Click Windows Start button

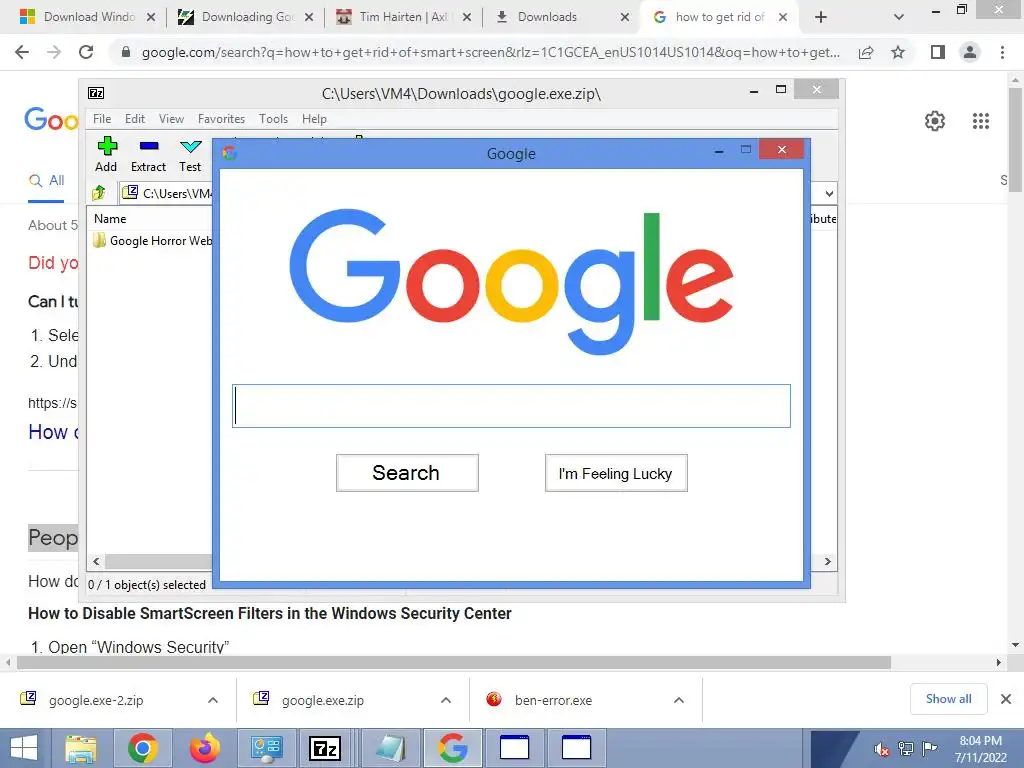pos(24,748)
